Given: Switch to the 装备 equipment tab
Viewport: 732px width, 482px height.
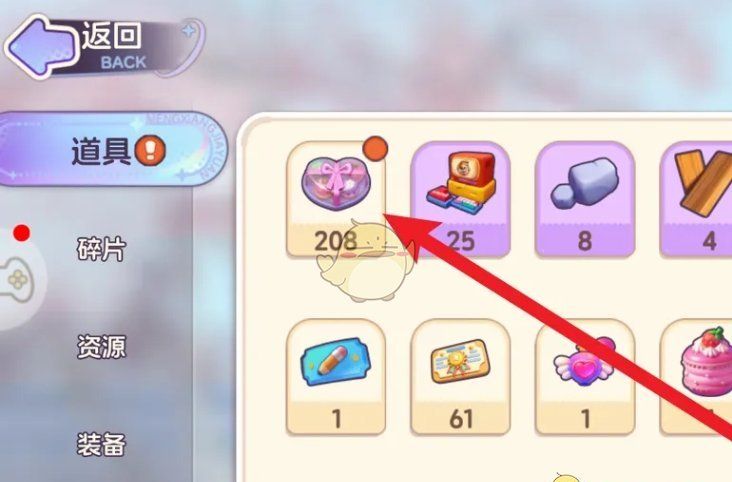Looking at the screenshot, I should [x=101, y=445].
